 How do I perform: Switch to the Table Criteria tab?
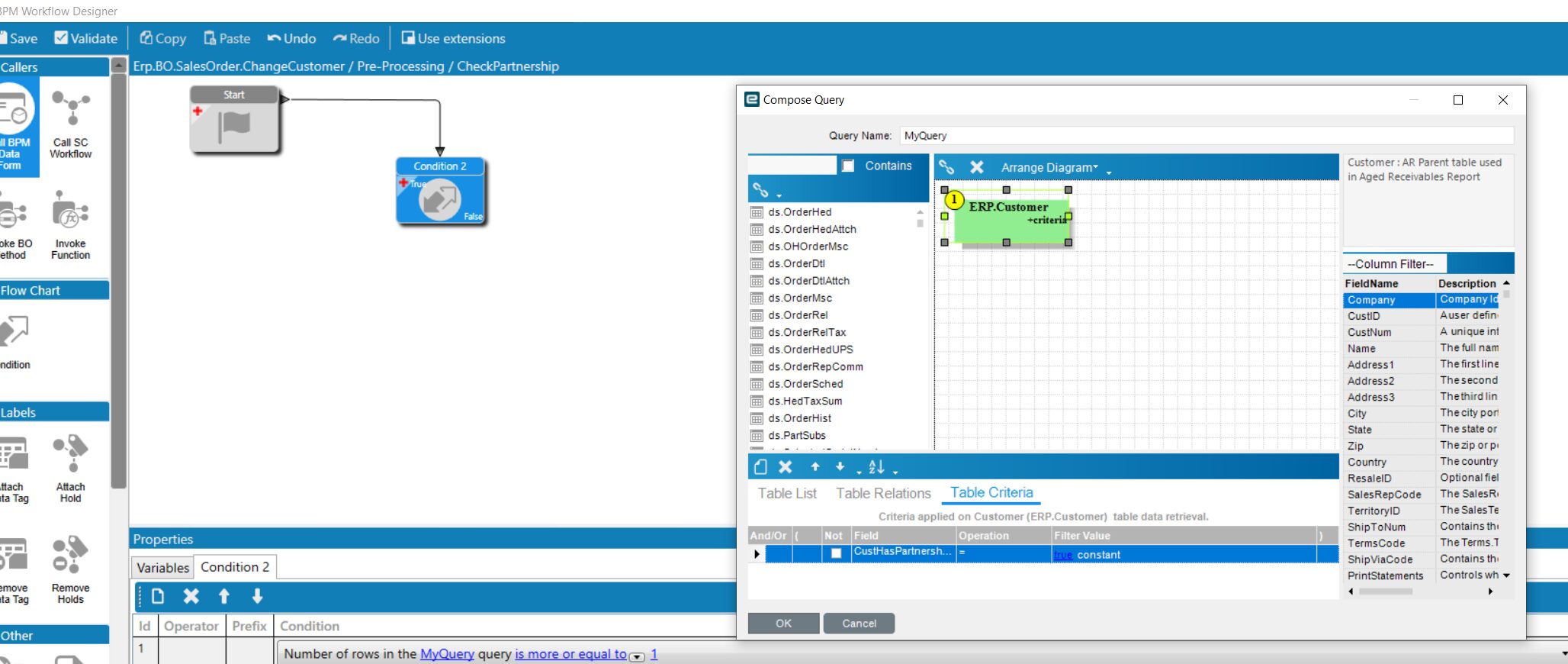coord(991,493)
